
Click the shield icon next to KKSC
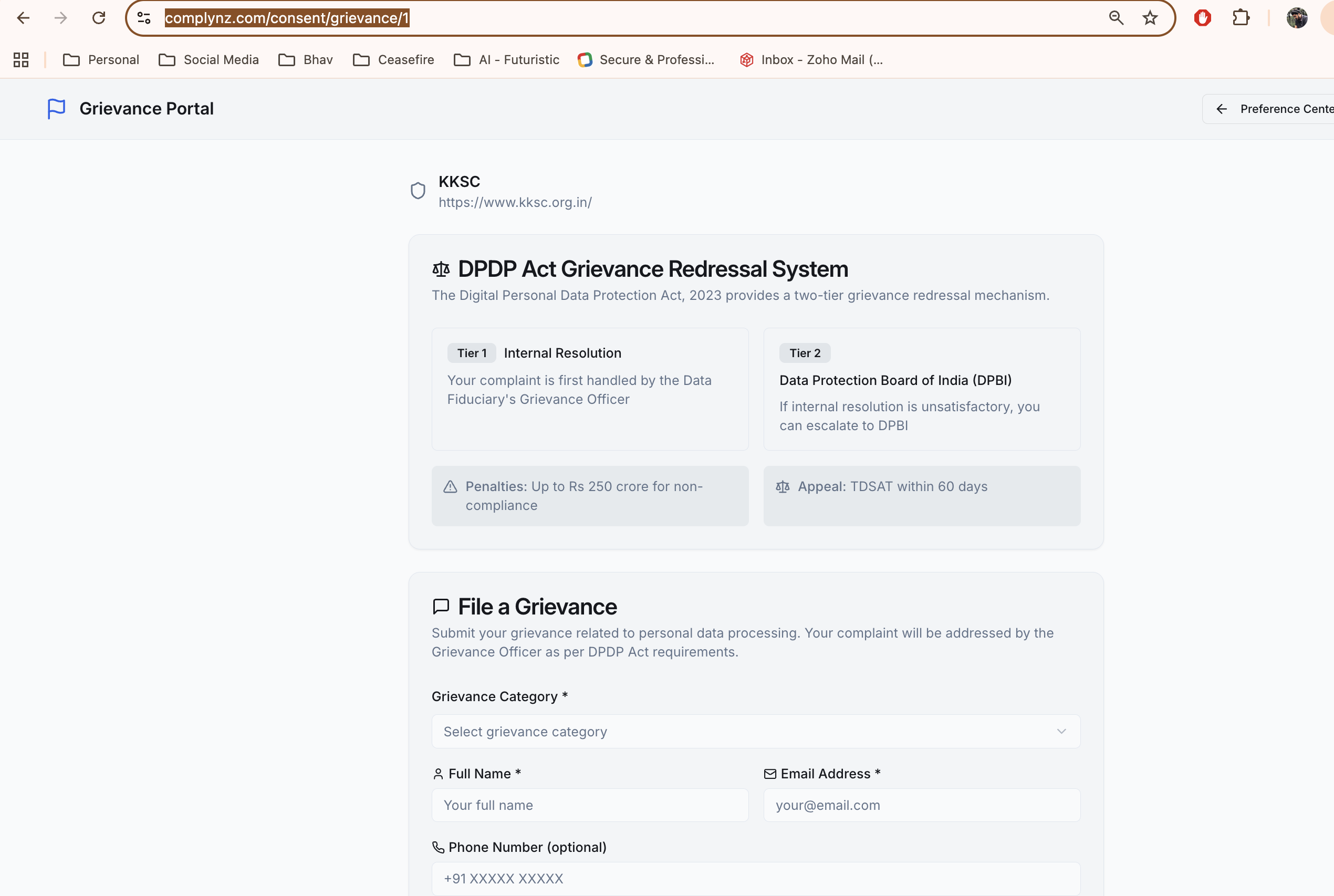pos(418,191)
